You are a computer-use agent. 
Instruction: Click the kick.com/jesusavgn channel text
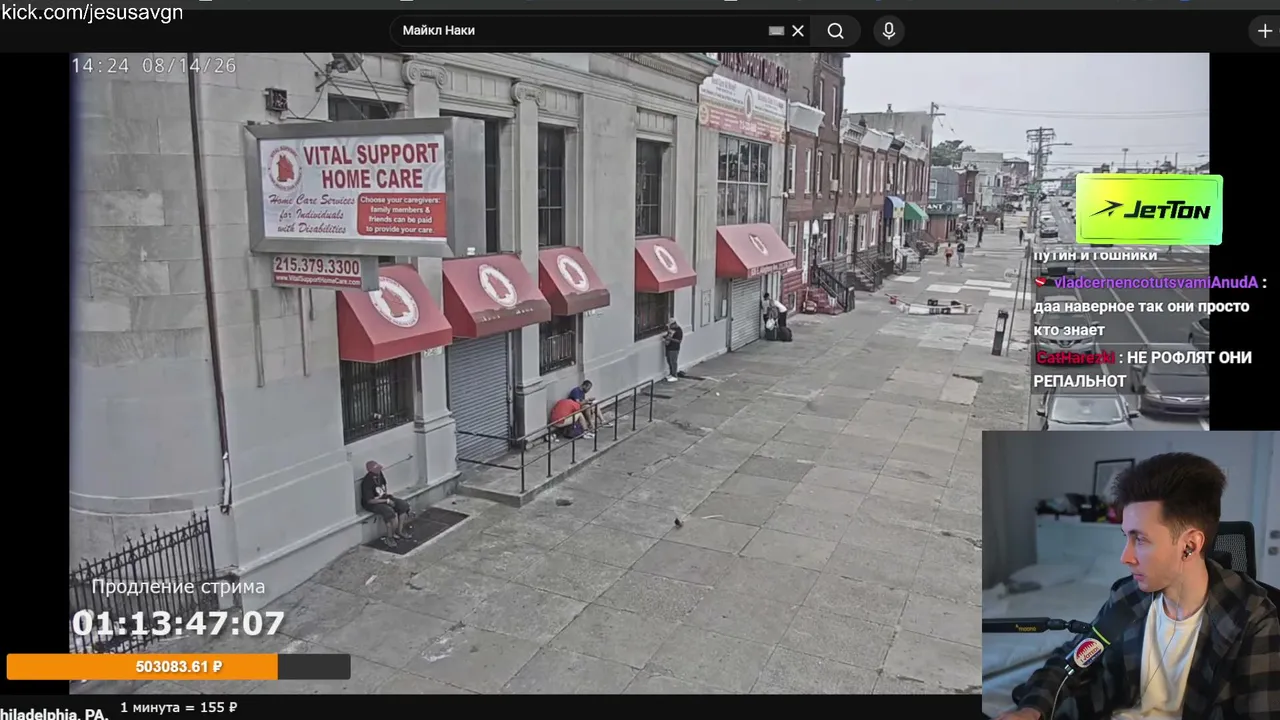click(92, 12)
